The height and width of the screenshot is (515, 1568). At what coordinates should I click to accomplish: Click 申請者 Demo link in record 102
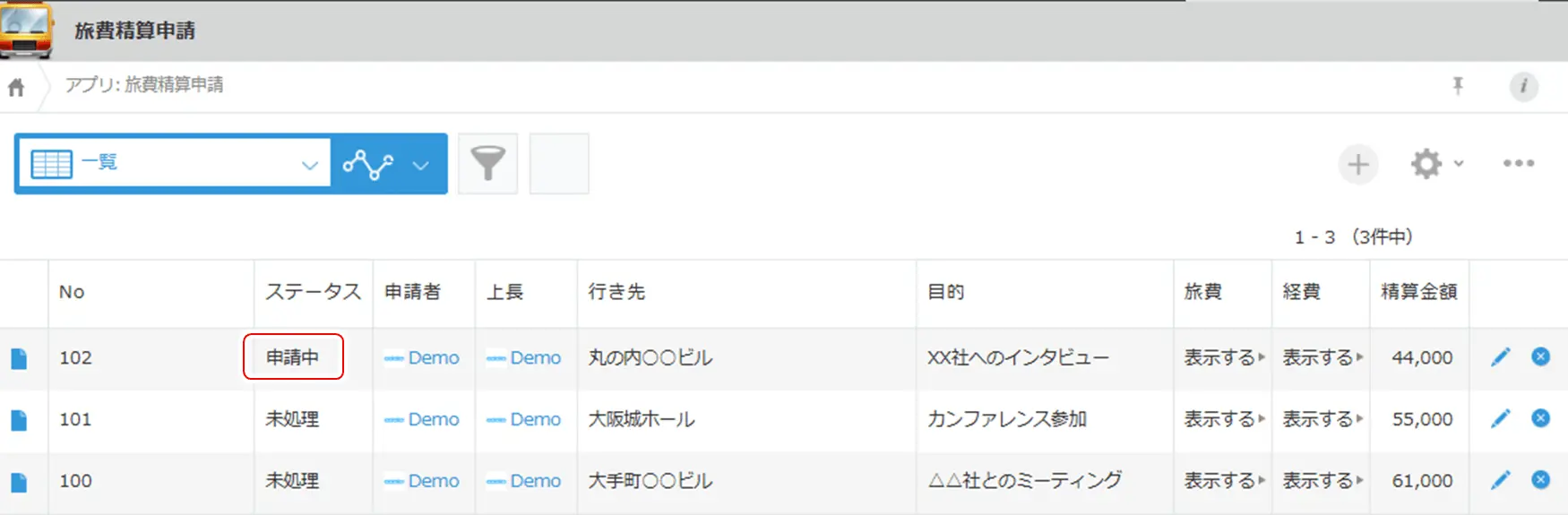(x=433, y=357)
